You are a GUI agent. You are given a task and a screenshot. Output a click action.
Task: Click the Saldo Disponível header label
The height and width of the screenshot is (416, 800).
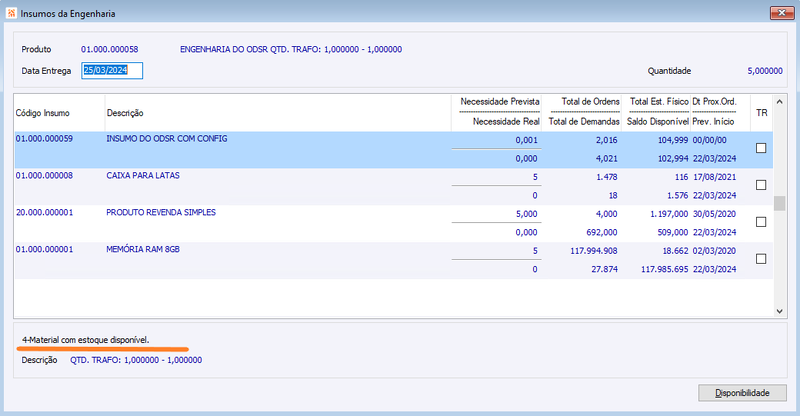658,121
